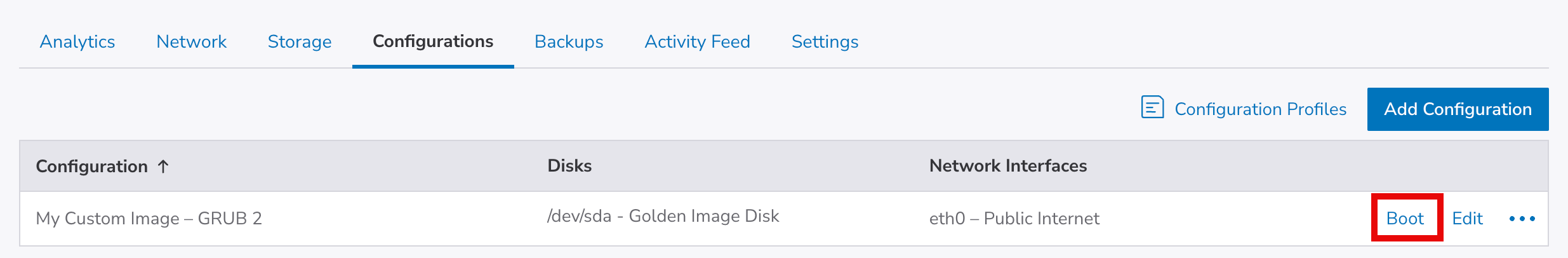Edit the My Custom Image configuration
This screenshot has height=258, width=1568.
coord(1467,219)
